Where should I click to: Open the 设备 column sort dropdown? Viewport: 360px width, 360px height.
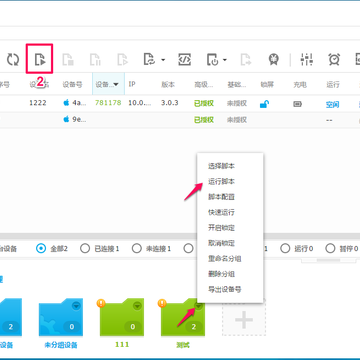coord(116,85)
